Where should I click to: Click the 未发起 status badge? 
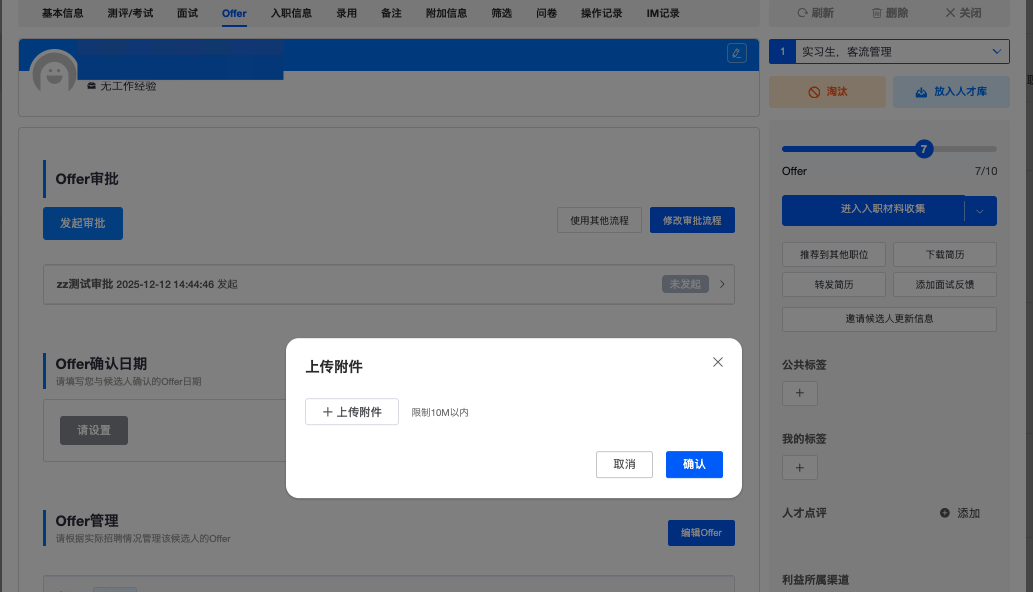point(685,284)
